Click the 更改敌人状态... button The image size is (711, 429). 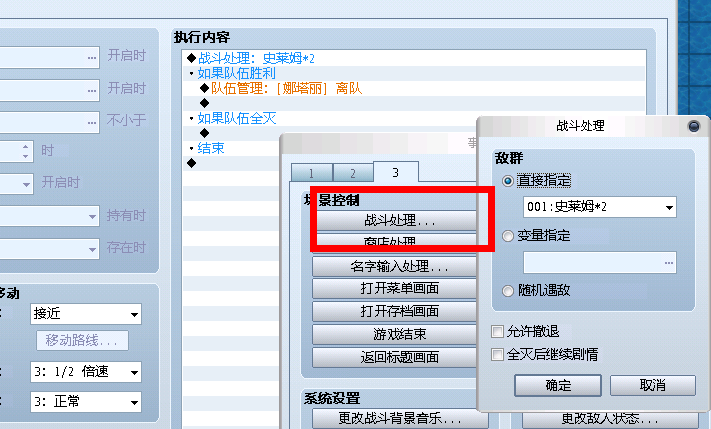(x=610, y=419)
